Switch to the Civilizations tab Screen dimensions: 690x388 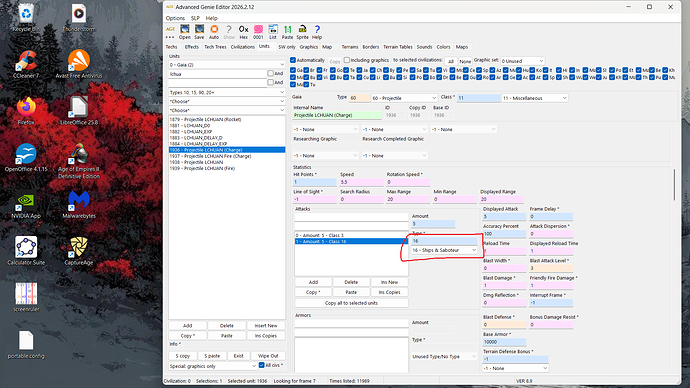(242, 47)
